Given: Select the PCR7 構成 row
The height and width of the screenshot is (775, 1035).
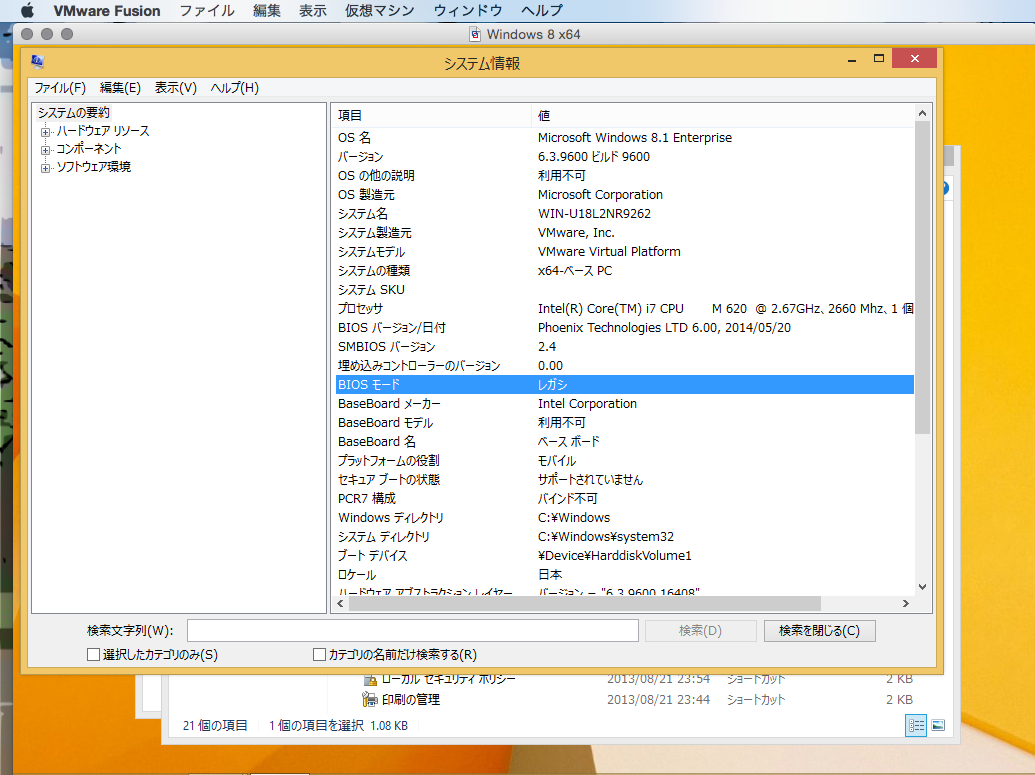Looking at the screenshot, I should pyautogui.click(x=624, y=498).
